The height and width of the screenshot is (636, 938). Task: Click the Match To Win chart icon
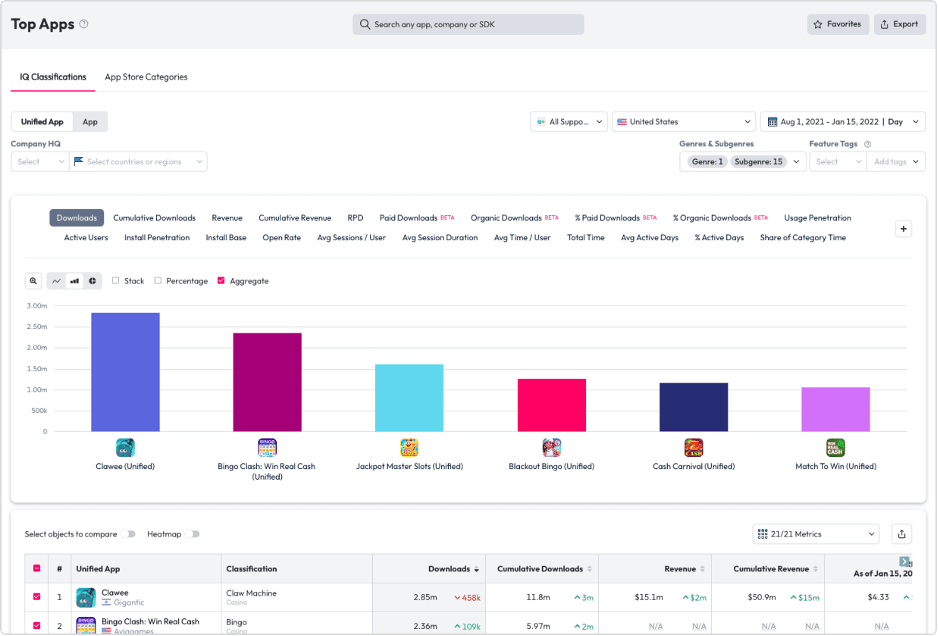pos(835,448)
